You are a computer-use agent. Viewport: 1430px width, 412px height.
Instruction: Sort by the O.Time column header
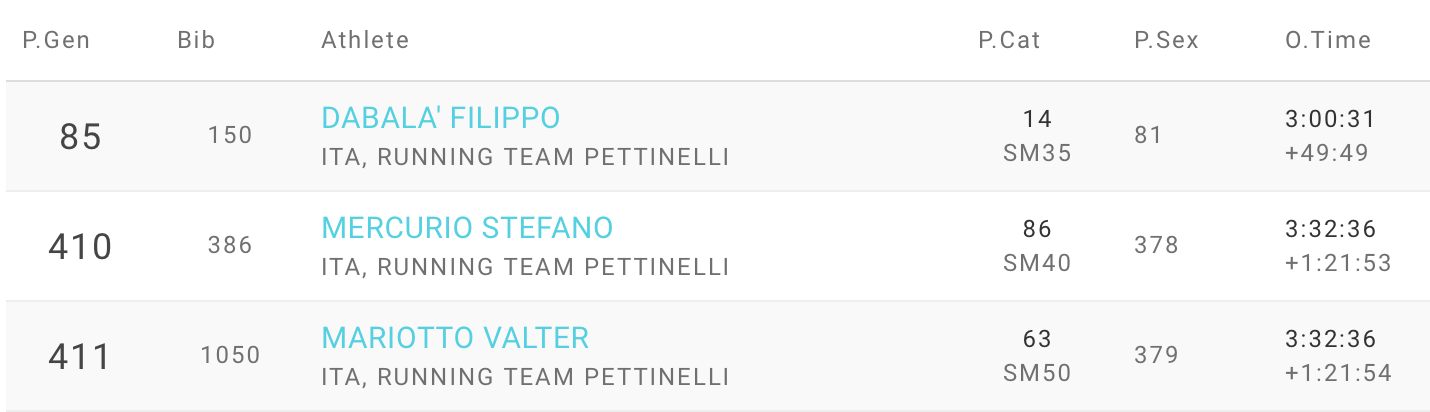click(x=1328, y=41)
